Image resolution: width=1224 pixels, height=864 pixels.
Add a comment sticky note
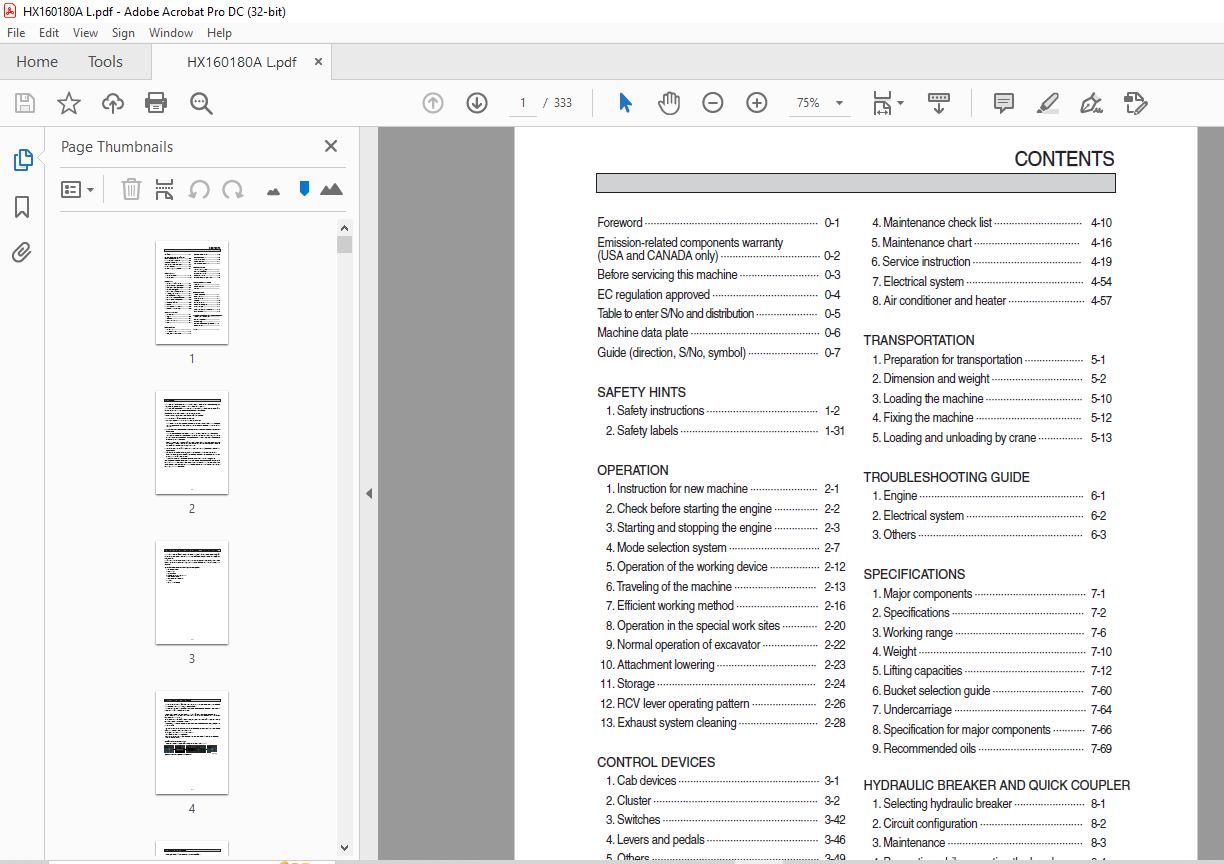[x=1004, y=103]
